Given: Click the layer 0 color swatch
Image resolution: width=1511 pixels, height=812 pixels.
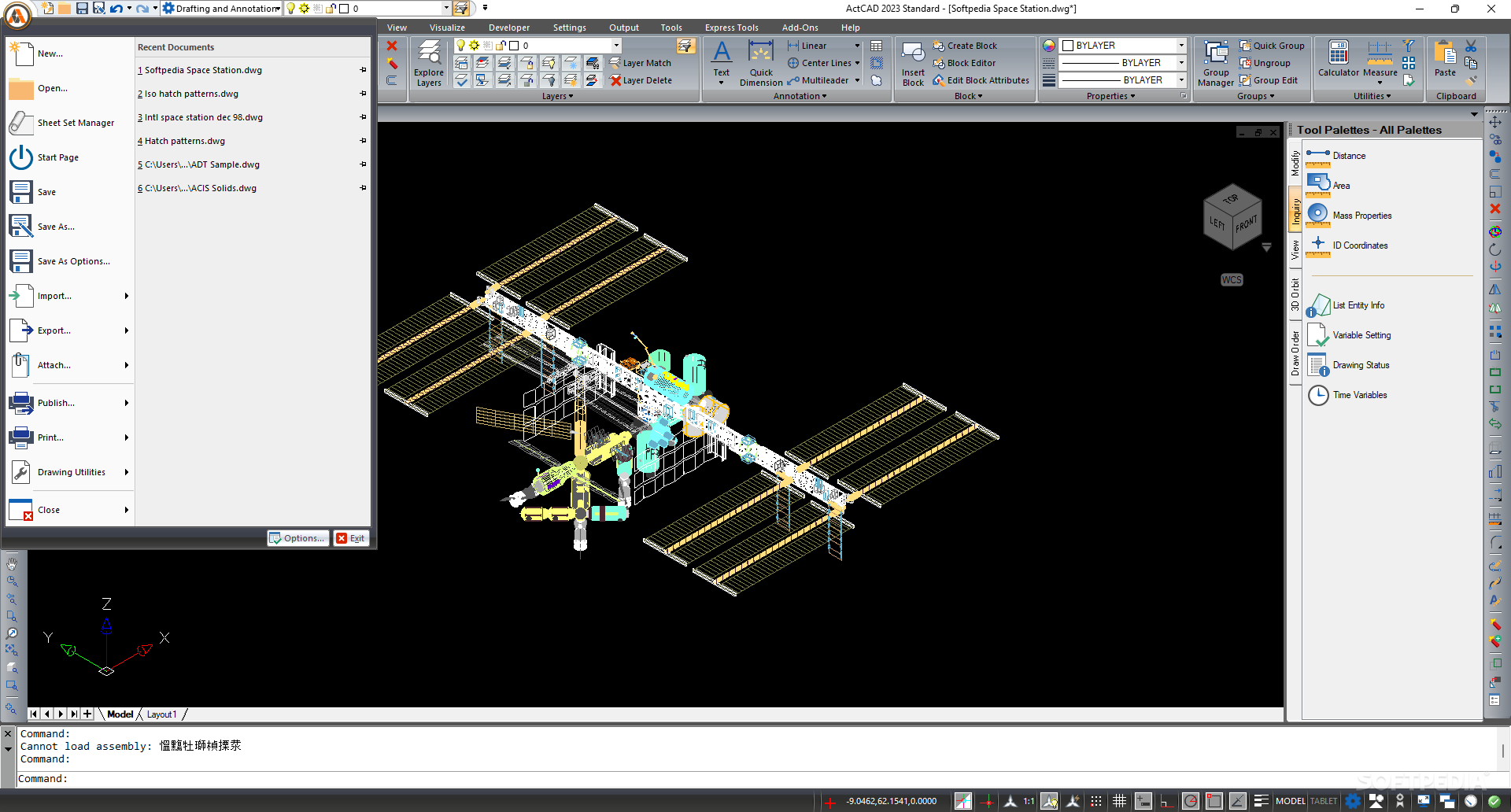Looking at the screenshot, I should pyautogui.click(x=514, y=46).
